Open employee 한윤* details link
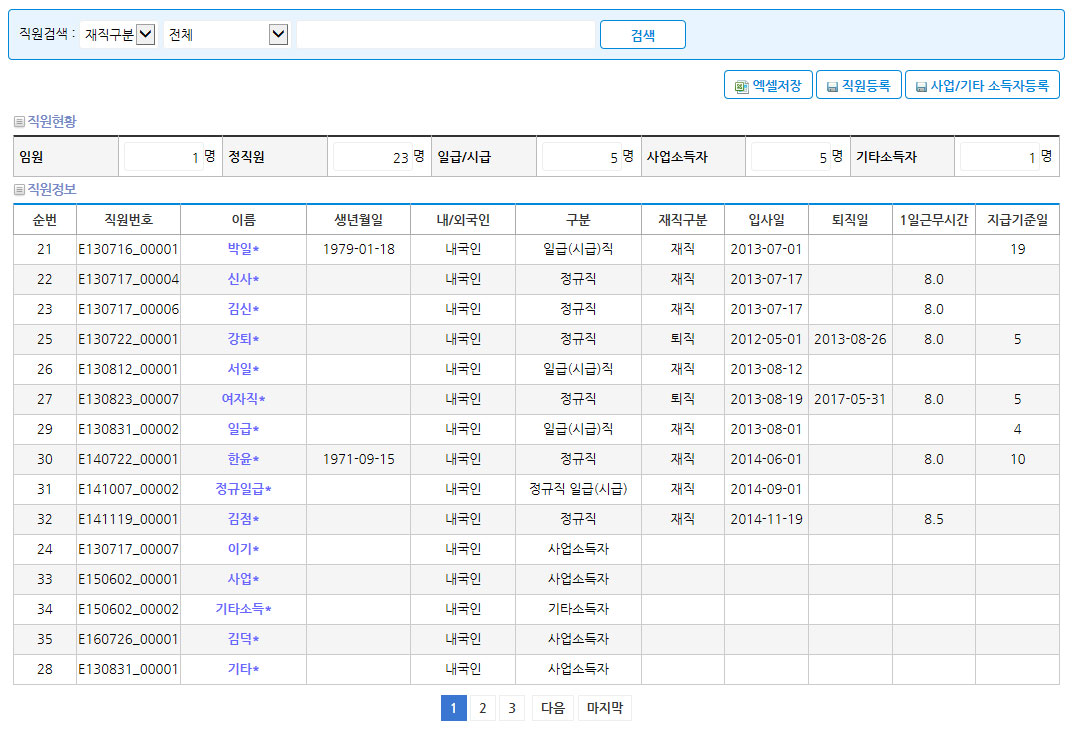1072x735 pixels. click(243, 459)
